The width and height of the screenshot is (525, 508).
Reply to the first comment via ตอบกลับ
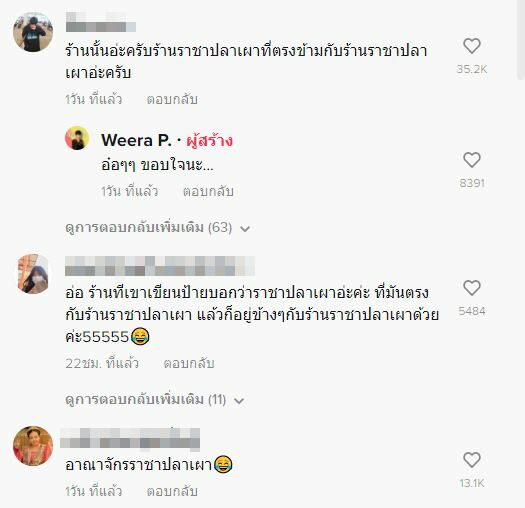(x=172, y=99)
